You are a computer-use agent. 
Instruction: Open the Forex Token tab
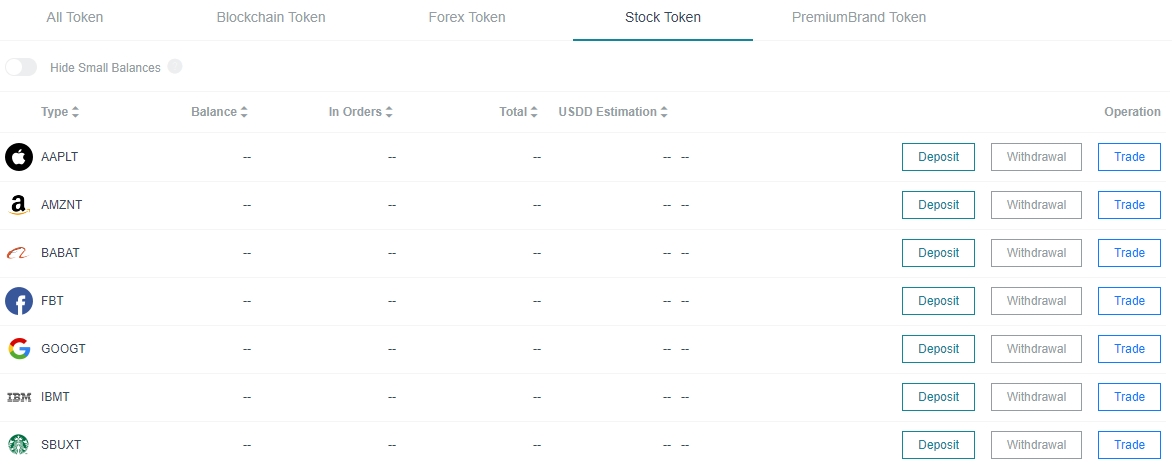tap(467, 18)
